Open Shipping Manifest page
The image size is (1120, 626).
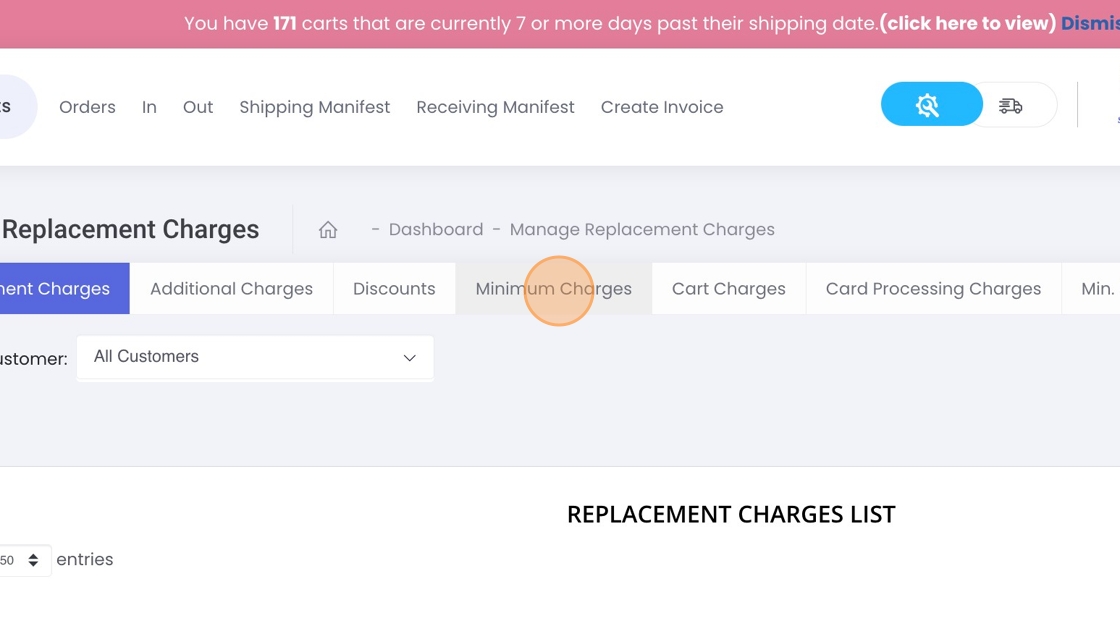pyautogui.click(x=314, y=107)
